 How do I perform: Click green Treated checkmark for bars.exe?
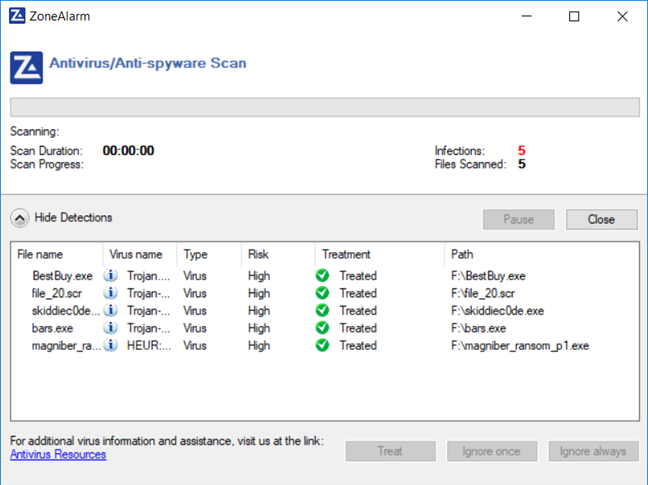point(322,328)
